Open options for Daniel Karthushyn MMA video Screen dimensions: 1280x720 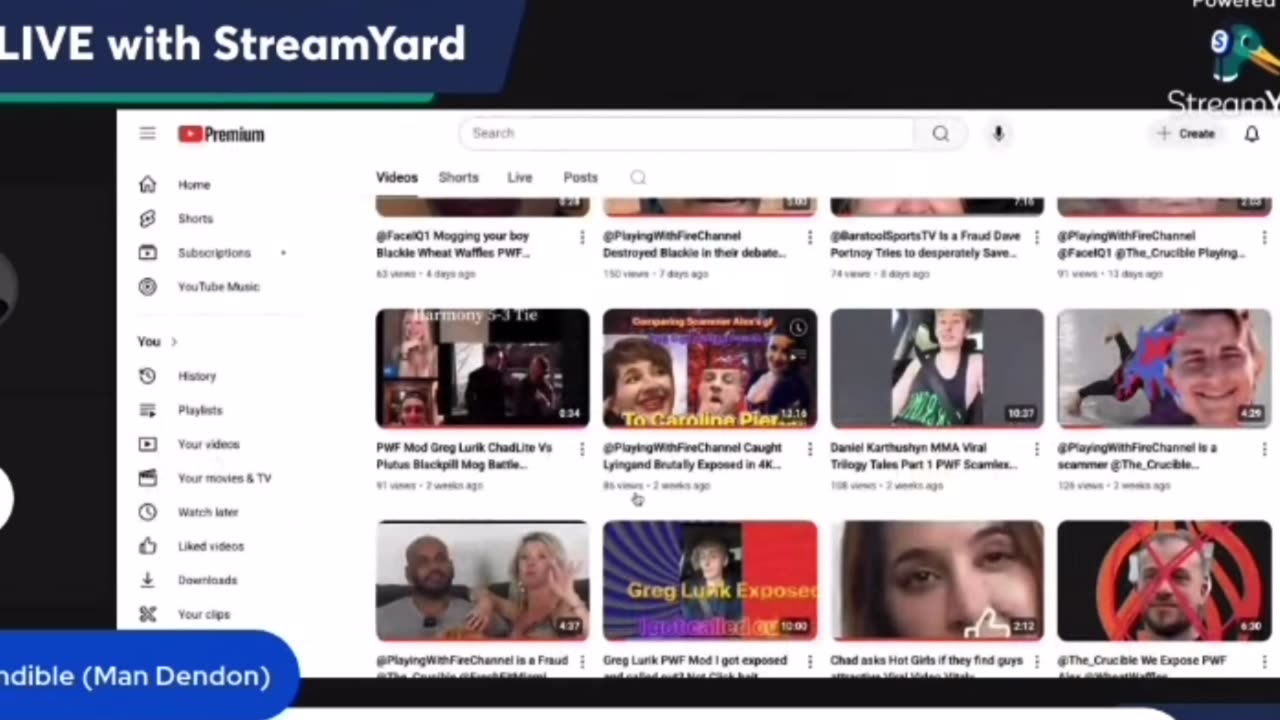pos(1036,449)
